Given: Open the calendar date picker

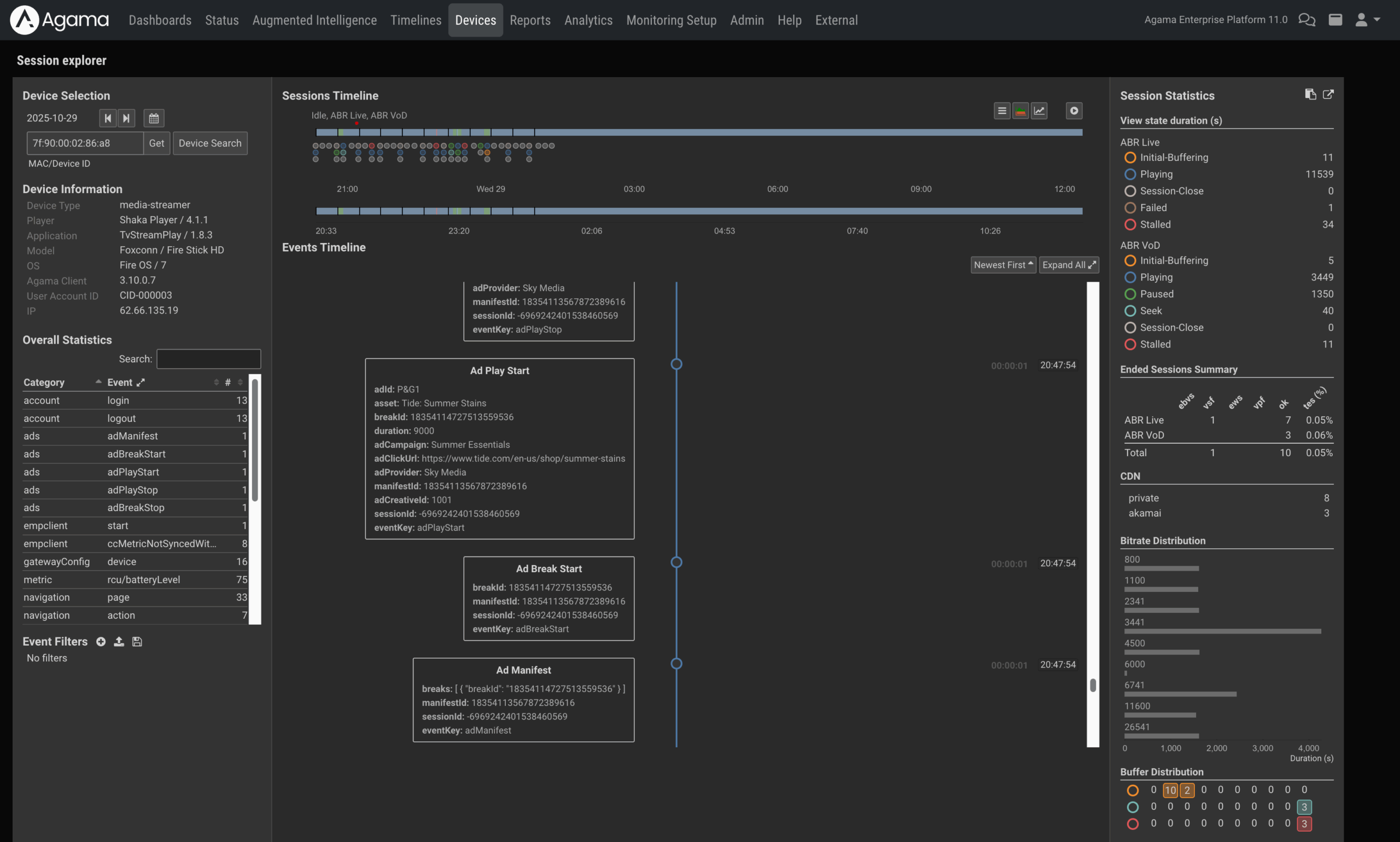Looking at the screenshot, I should [154, 118].
